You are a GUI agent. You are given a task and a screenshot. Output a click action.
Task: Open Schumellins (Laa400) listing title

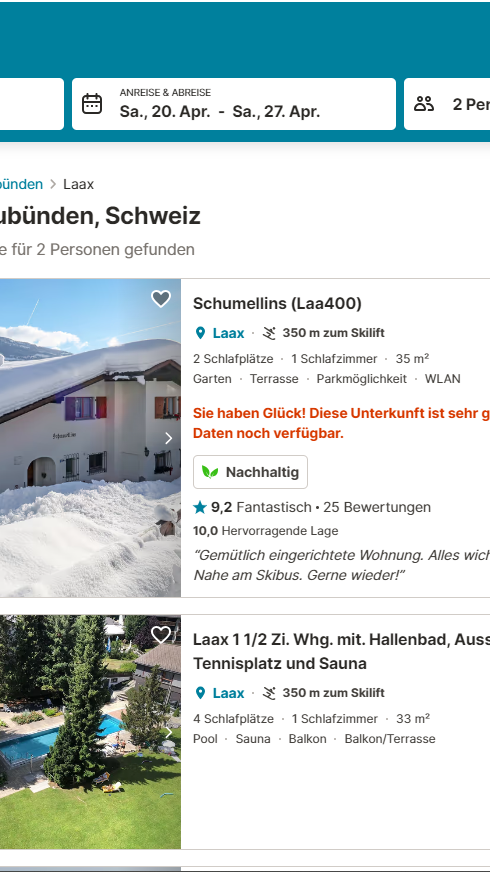[x=277, y=304]
